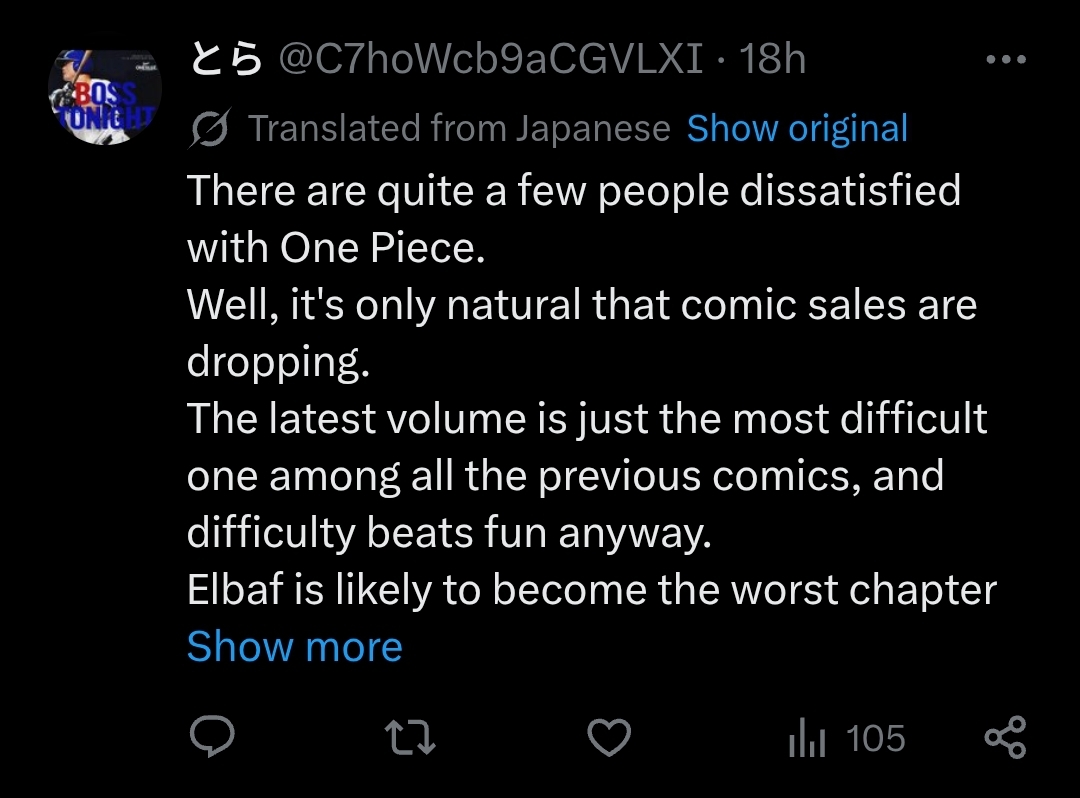Click the 105 views count
1080x798 pixels.
point(875,738)
